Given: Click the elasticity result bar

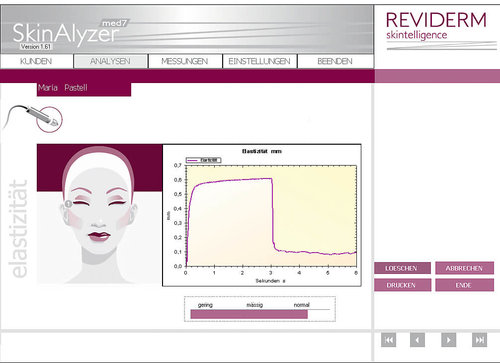Looking at the screenshot, I should (249, 314).
